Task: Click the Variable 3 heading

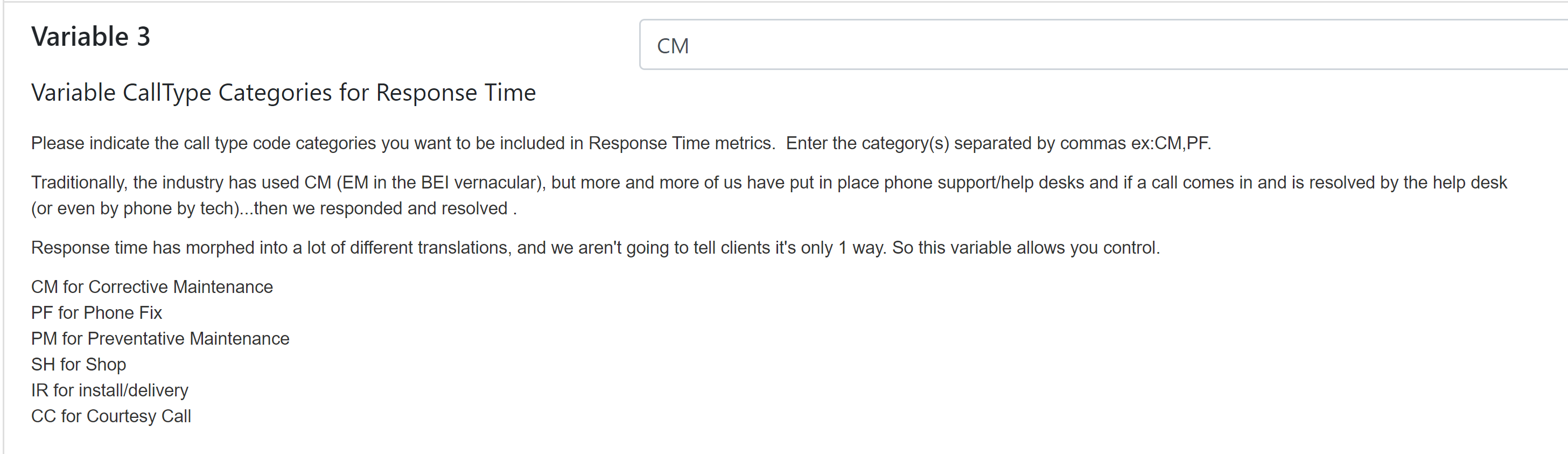Action: (x=90, y=37)
